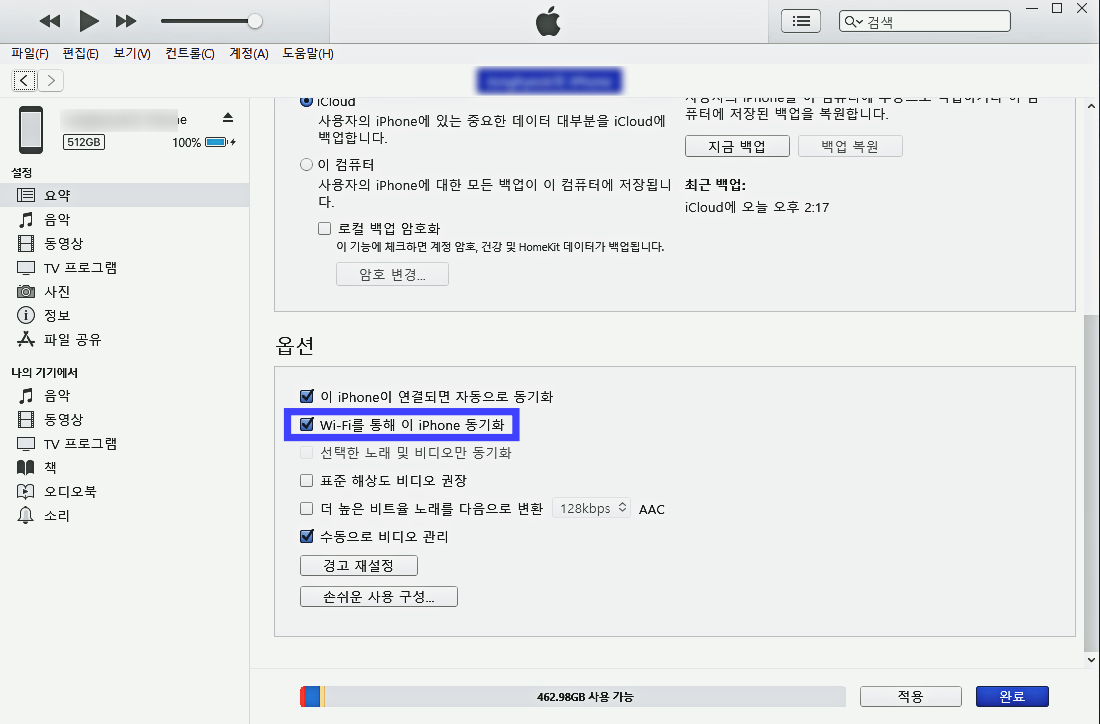Select 동영상 under 설정 section
This screenshot has height=724, width=1100.
click(124, 243)
